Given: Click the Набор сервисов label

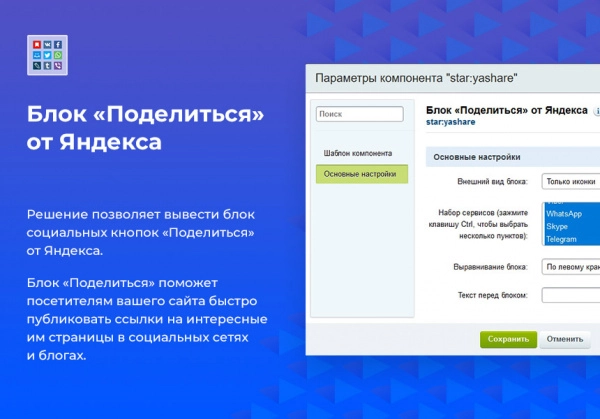Looking at the screenshot, I should click(x=478, y=224).
